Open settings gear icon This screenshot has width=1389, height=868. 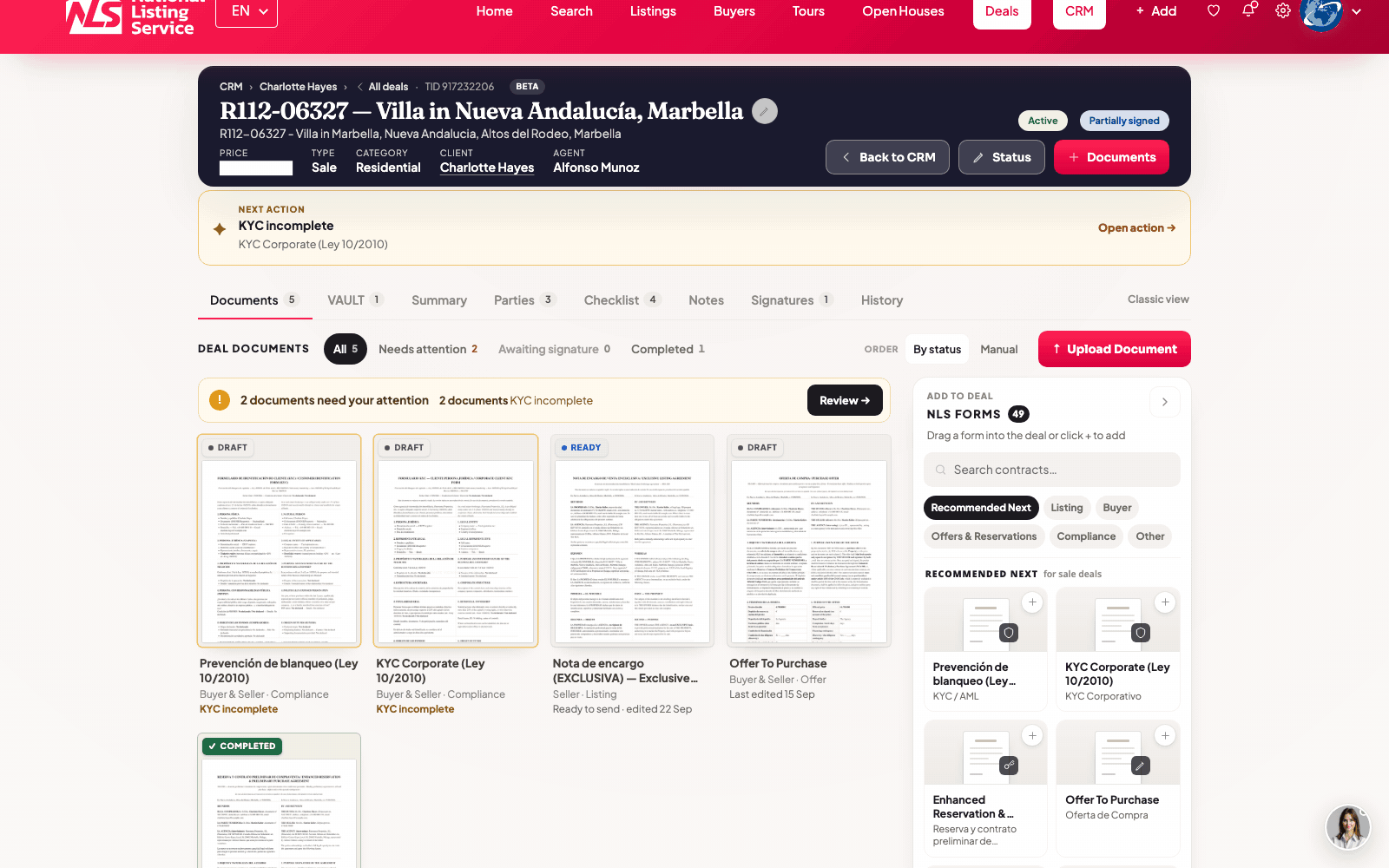[1283, 11]
